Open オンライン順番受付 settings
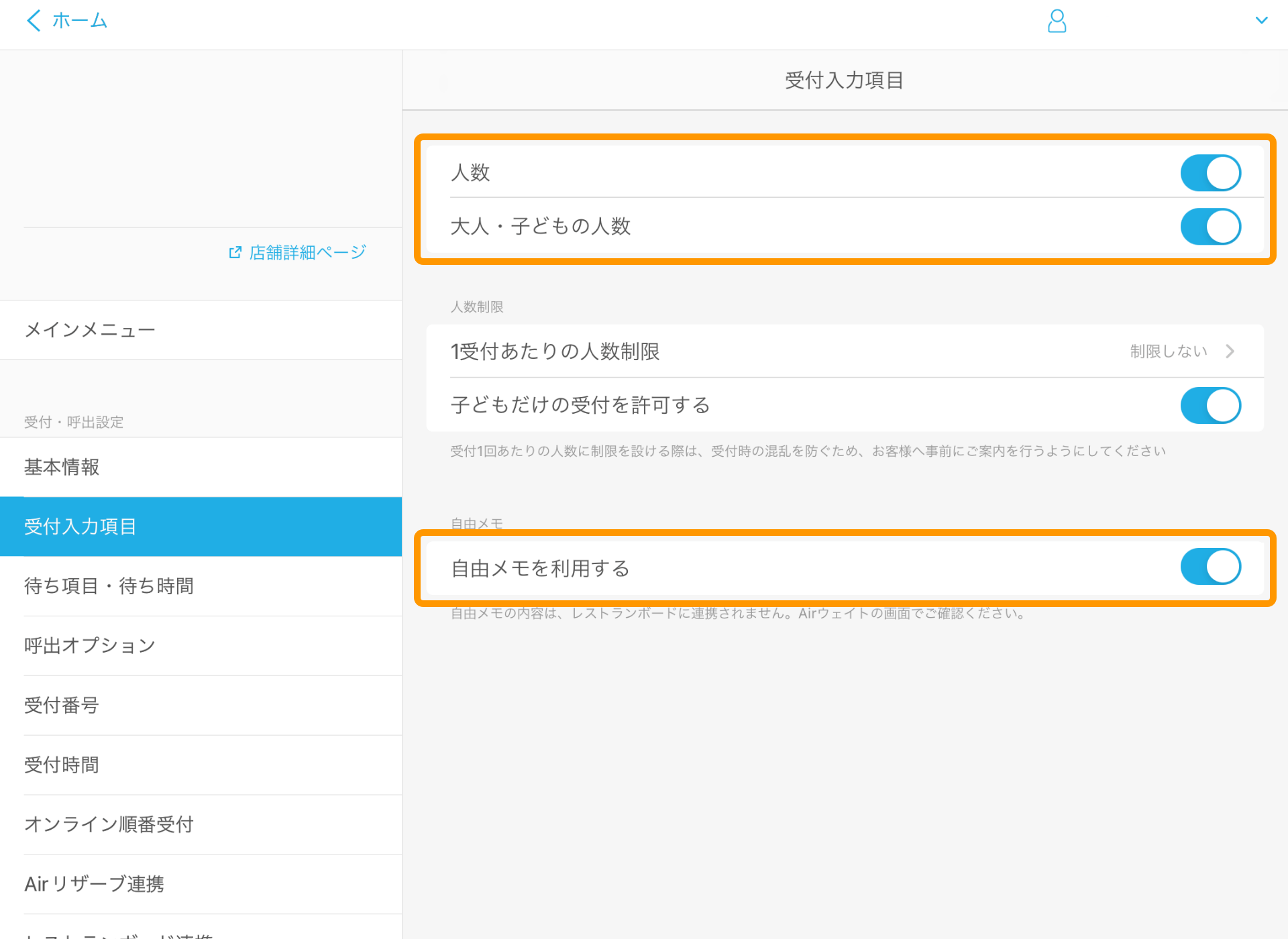 tap(108, 825)
